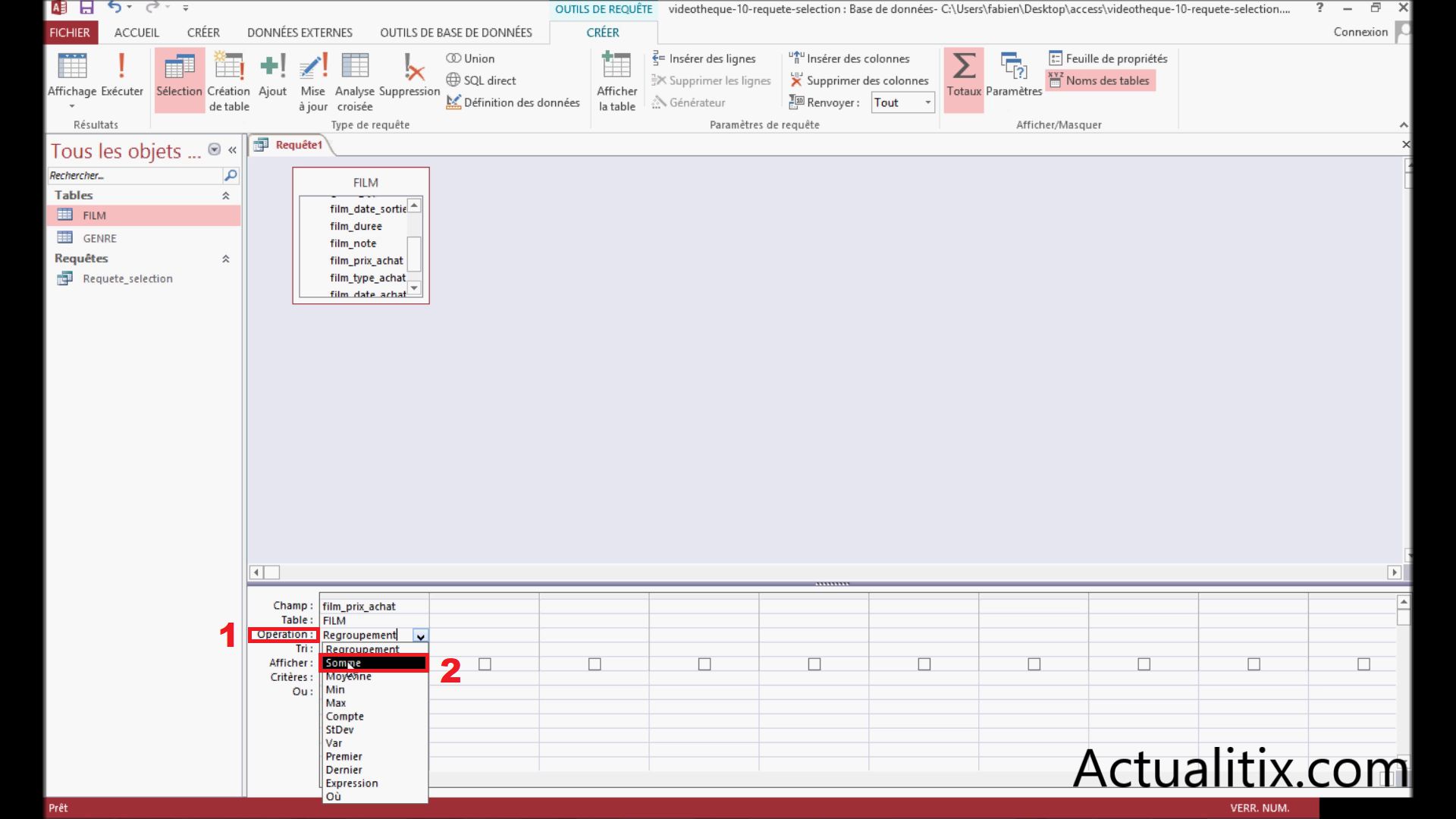This screenshot has height=819, width=1456.
Task: Open the Renvoyer Tout combo box
Action: (902, 102)
